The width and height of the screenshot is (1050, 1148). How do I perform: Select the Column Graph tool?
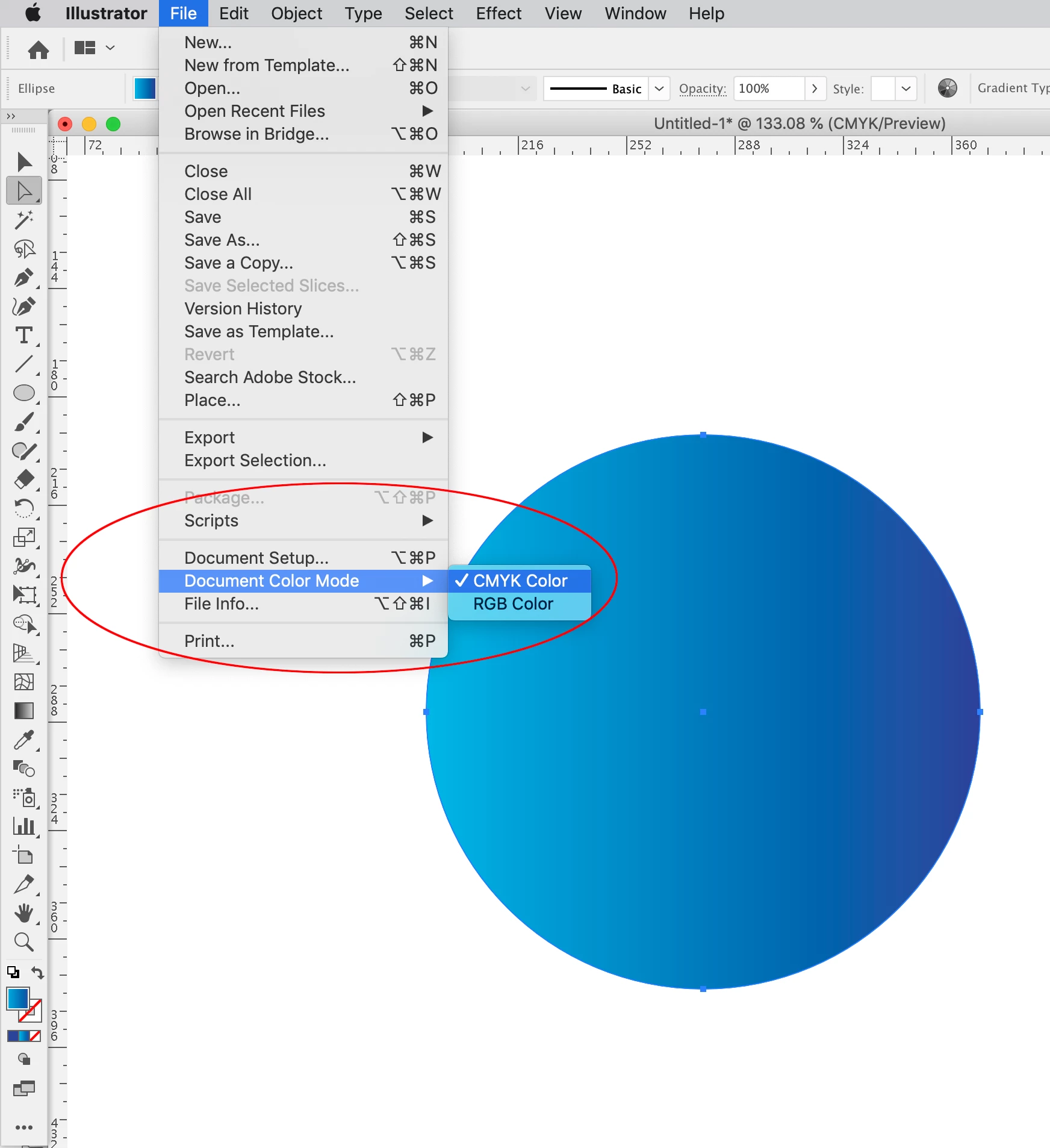[x=24, y=826]
